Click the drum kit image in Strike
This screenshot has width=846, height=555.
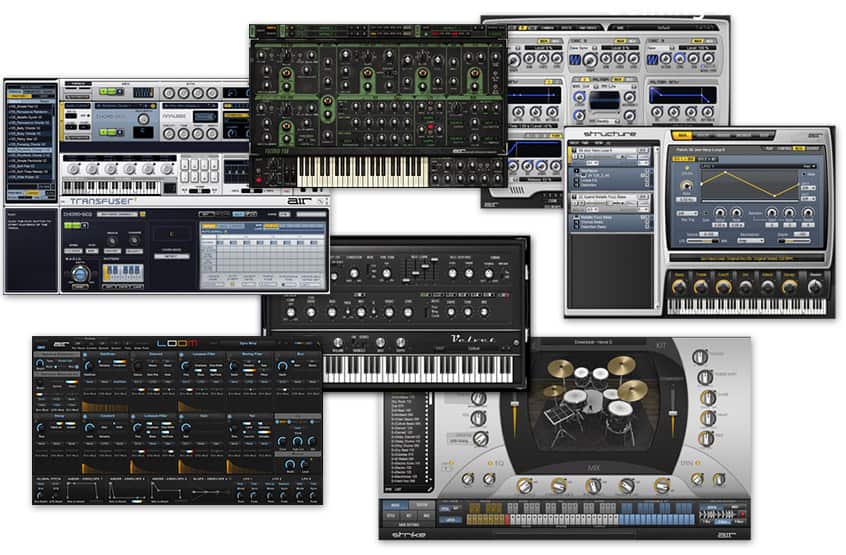click(x=592, y=404)
